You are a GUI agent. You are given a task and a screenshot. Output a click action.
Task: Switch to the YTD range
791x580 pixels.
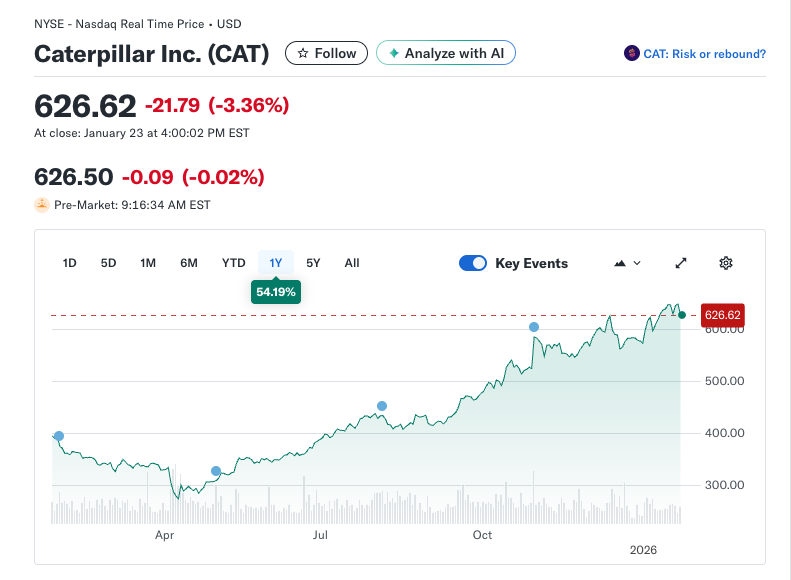click(x=233, y=263)
